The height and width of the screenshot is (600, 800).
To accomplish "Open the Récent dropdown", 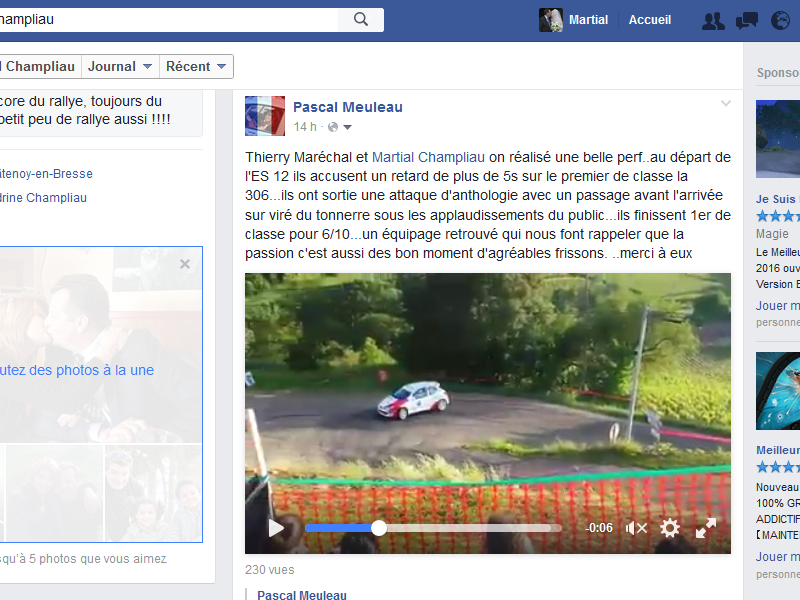I will pos(196,66).
